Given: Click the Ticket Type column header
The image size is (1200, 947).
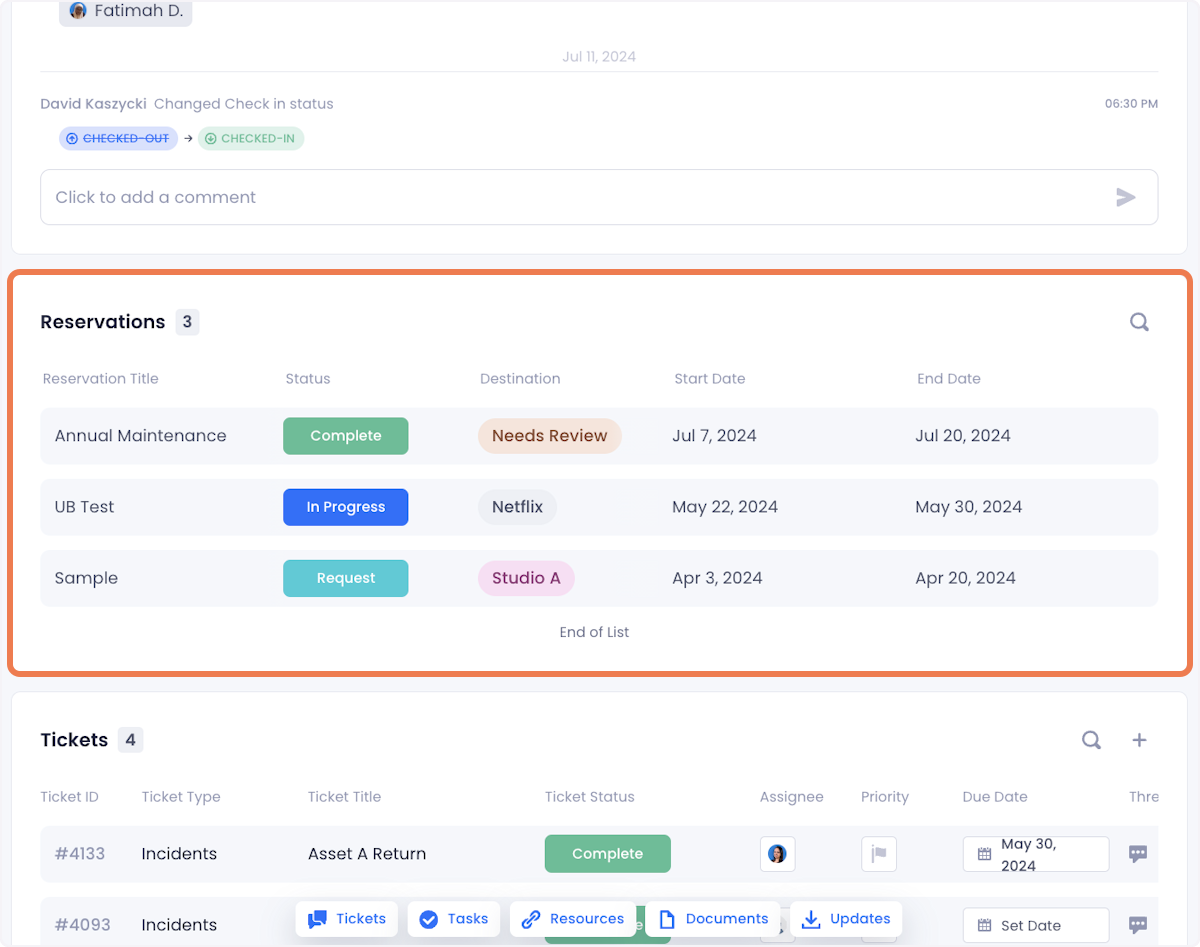Looking at the screenshot, I should (x=181, y=797).
